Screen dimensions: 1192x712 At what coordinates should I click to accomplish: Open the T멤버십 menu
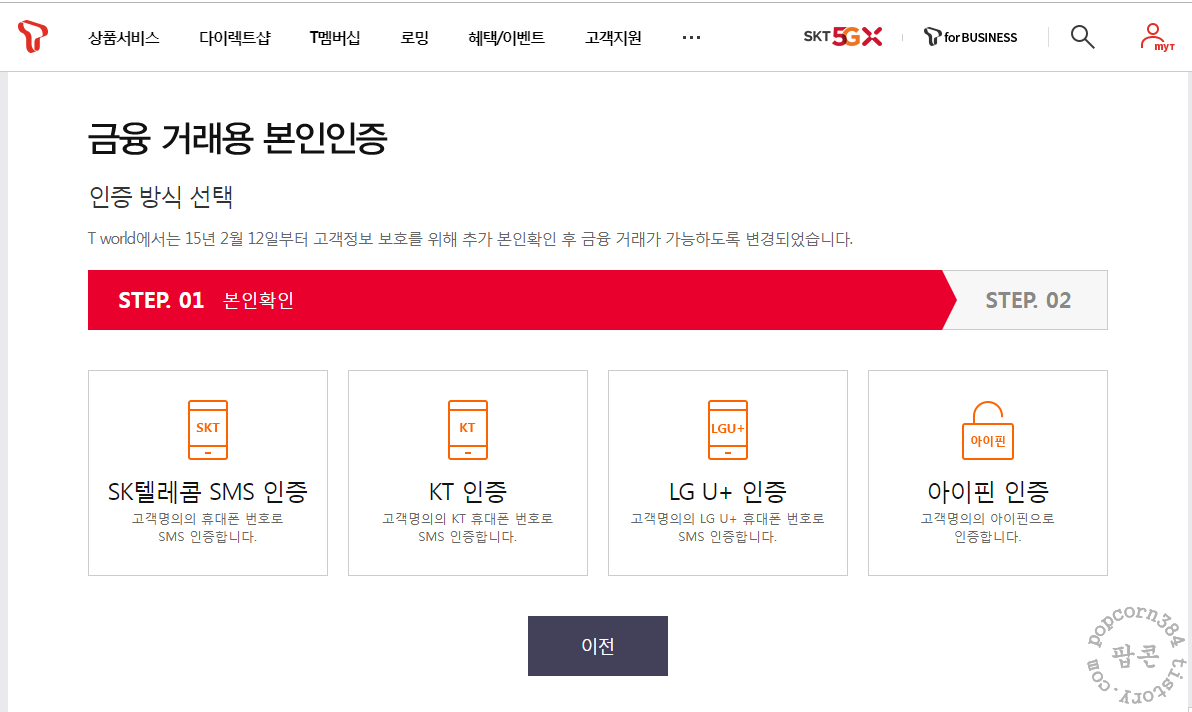point(334,37)
